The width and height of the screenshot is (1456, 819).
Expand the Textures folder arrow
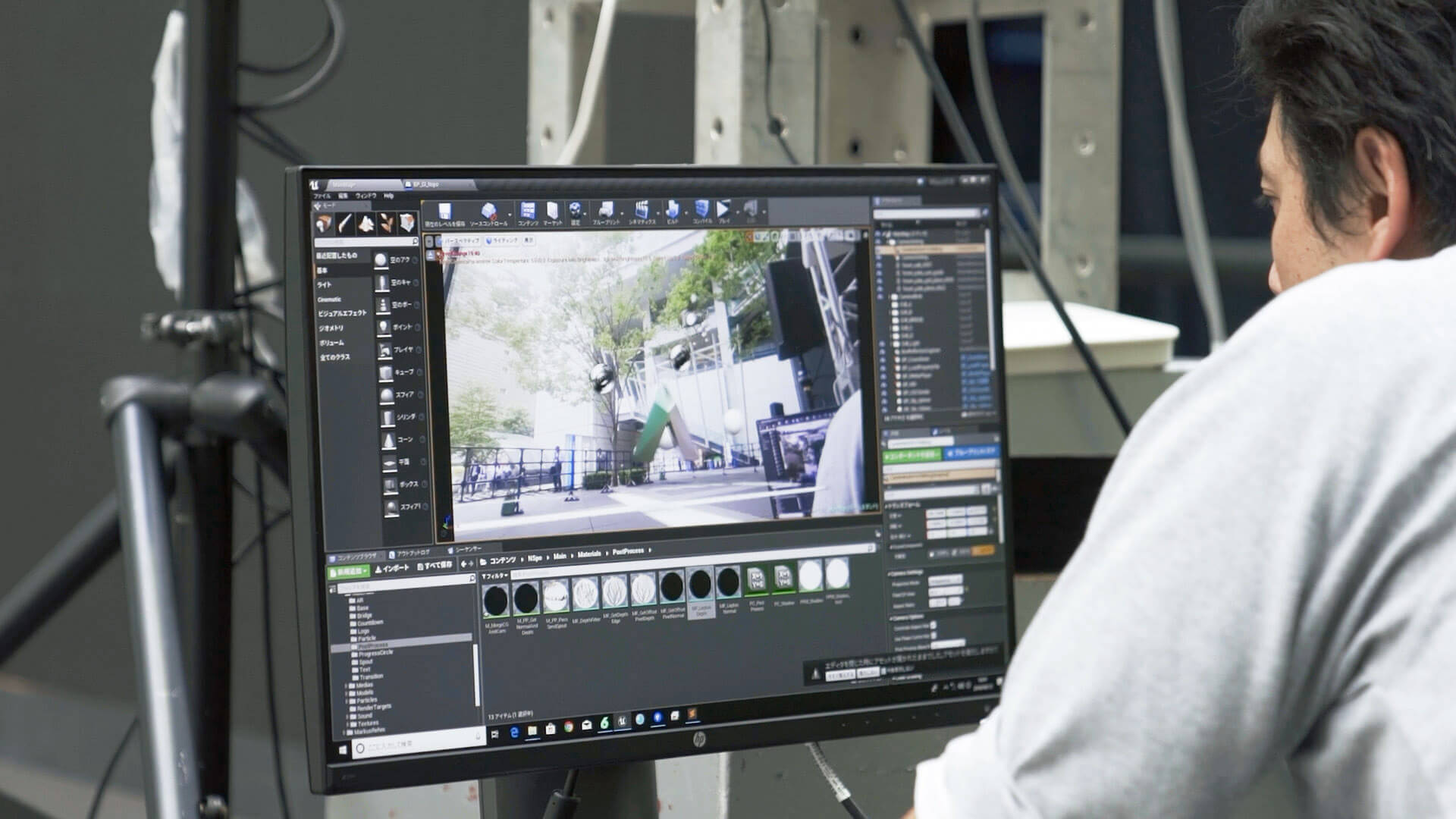347,723
